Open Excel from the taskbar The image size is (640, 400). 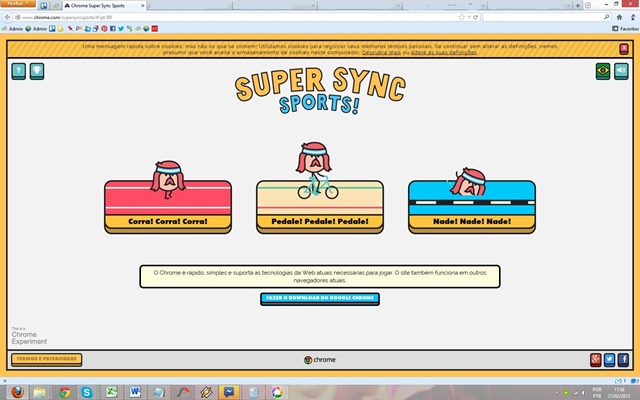click(111, 392)
